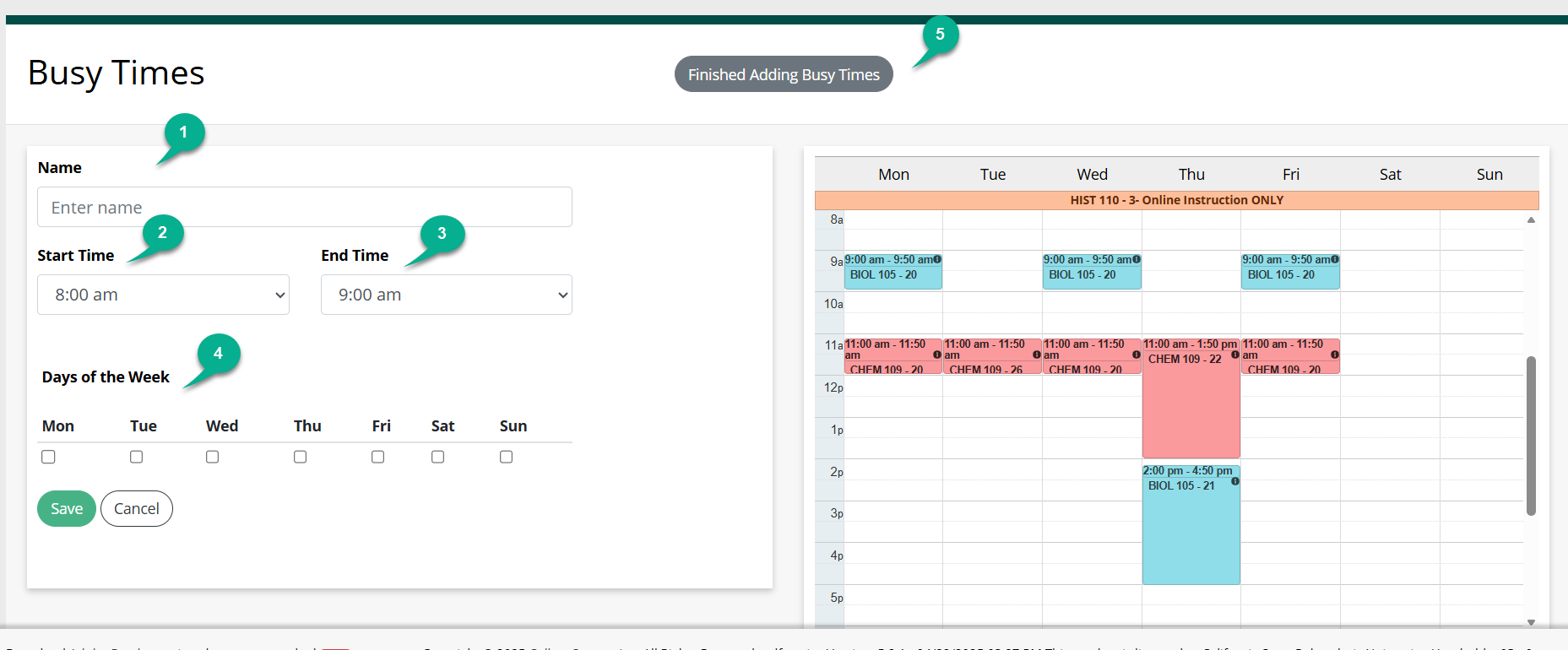This screenshot has height=650, width=1568.
Task: Check the Mon checkbox under Days of the Week
Action: (48, 457)
